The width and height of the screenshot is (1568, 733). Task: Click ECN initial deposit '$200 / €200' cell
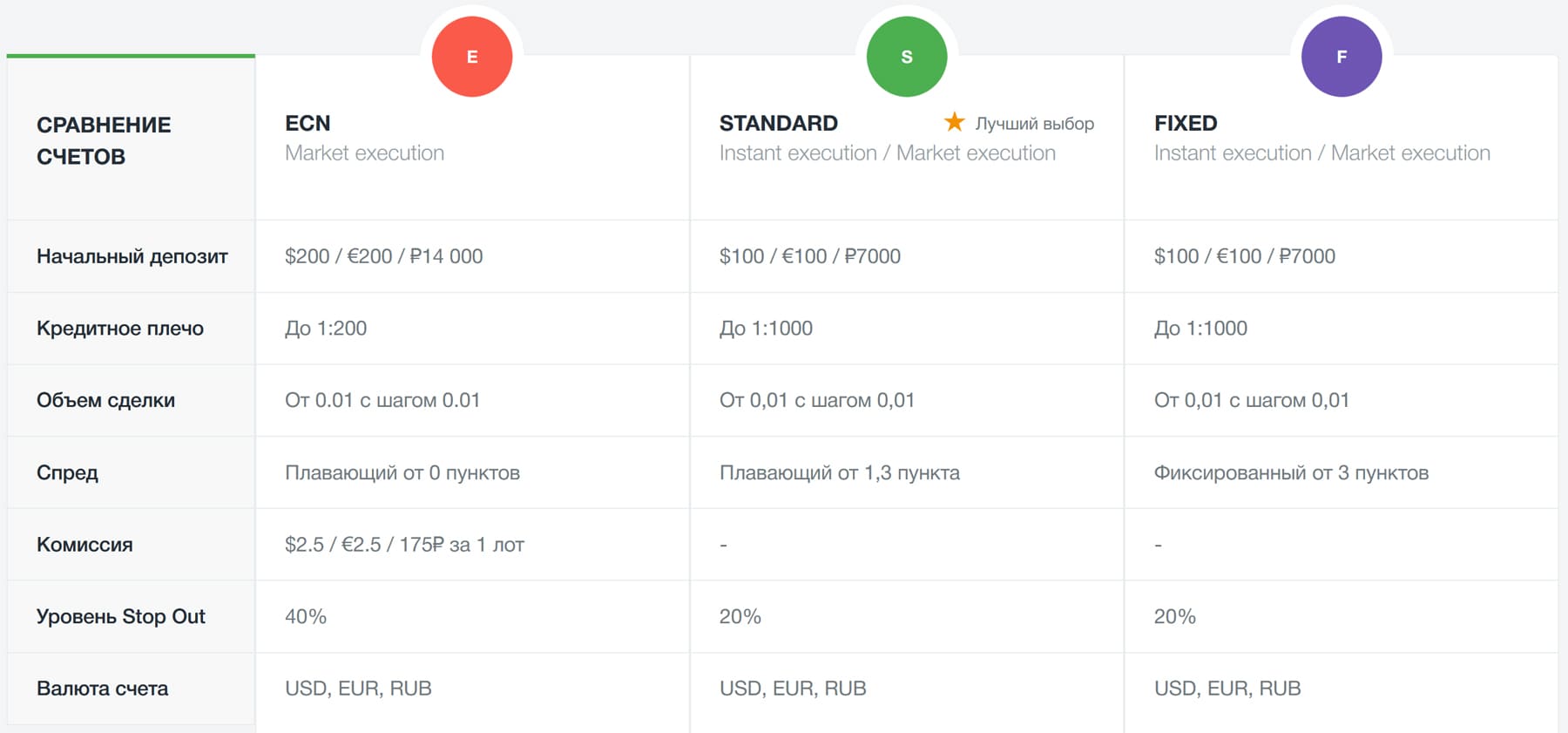pyautogui.click(x=383, y=256)
